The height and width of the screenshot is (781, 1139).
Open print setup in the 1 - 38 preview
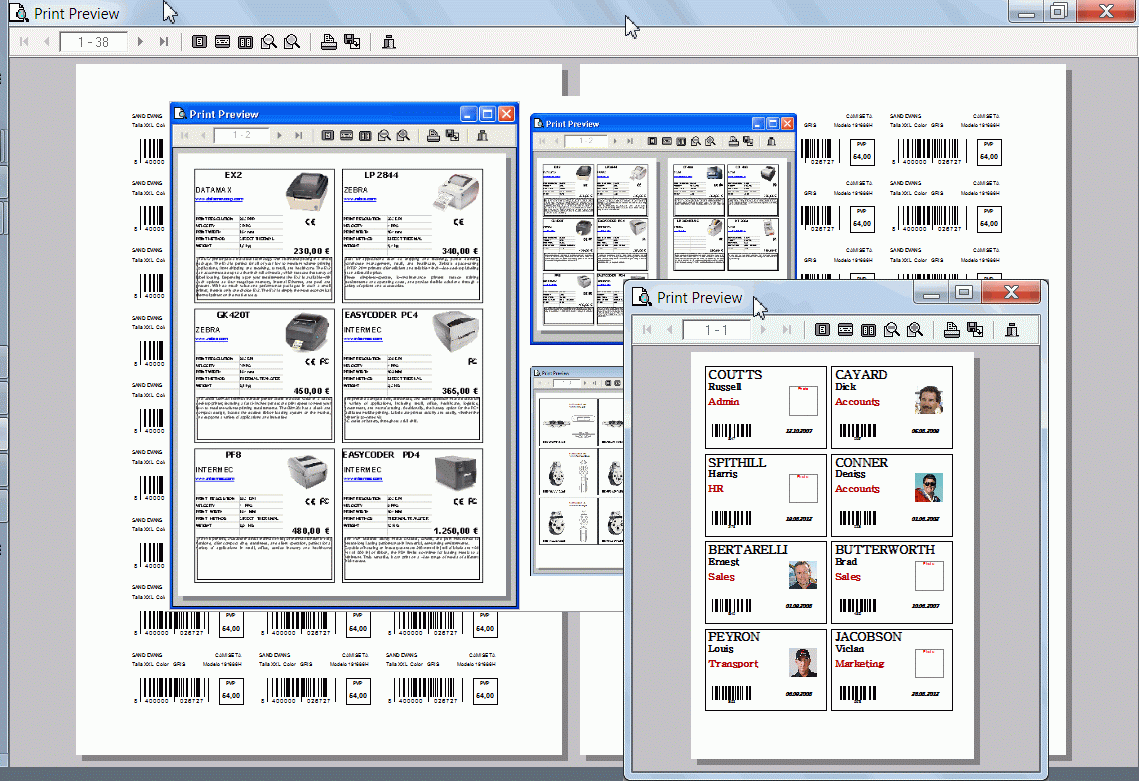click(352, 42)
